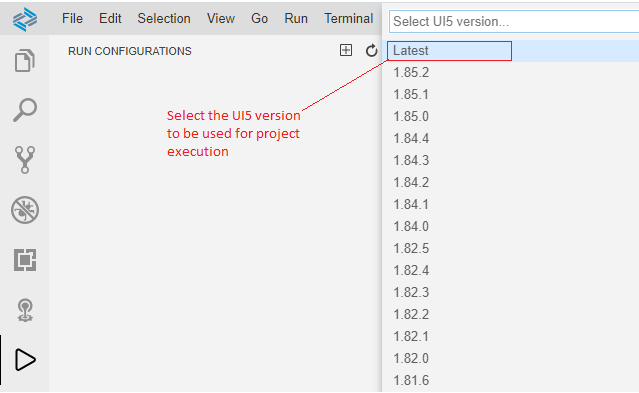
Task: Open the Go menu
Action: point(259,18)
